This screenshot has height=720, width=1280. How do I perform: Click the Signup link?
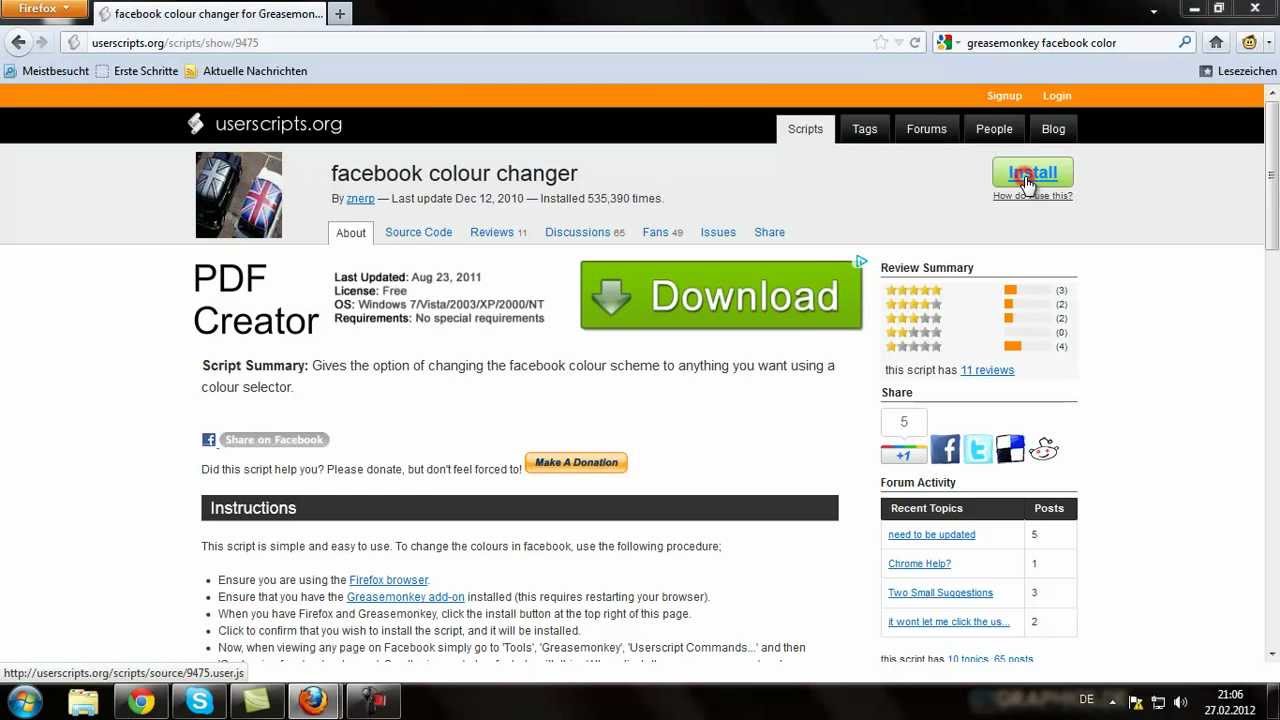[x=1004, y=96]
